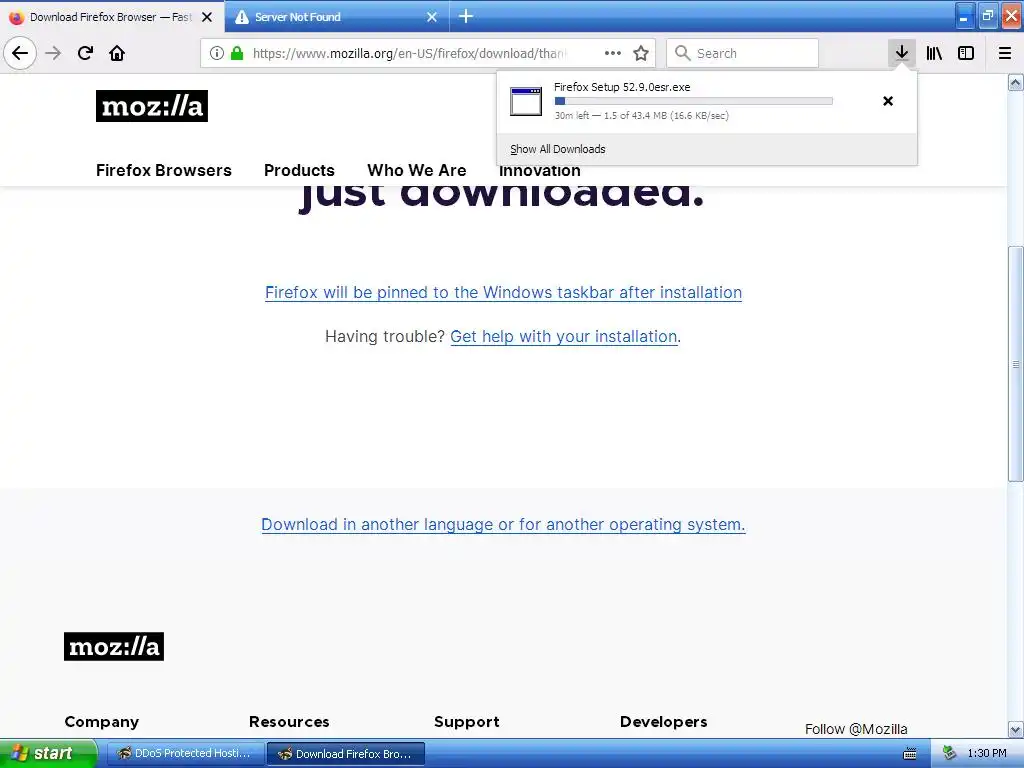
Task: Open Firefox Browsers navigation menu
Action: pos(164,170)
